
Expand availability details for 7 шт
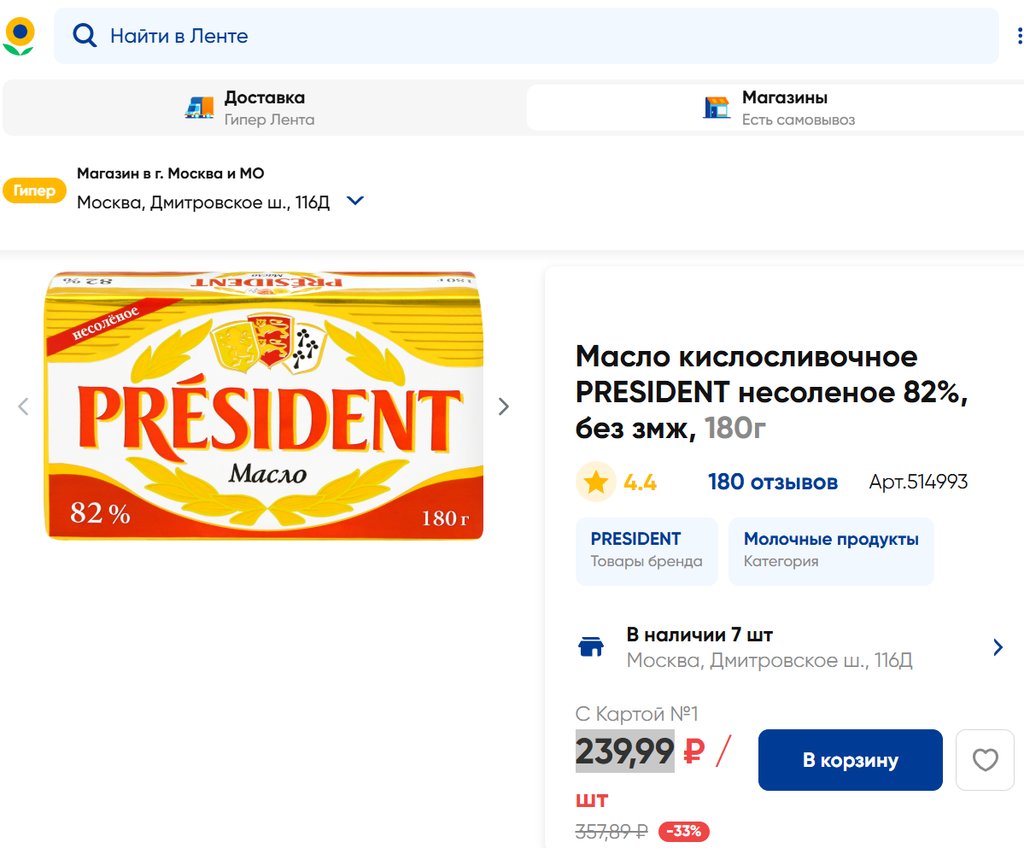pos(997,647)
